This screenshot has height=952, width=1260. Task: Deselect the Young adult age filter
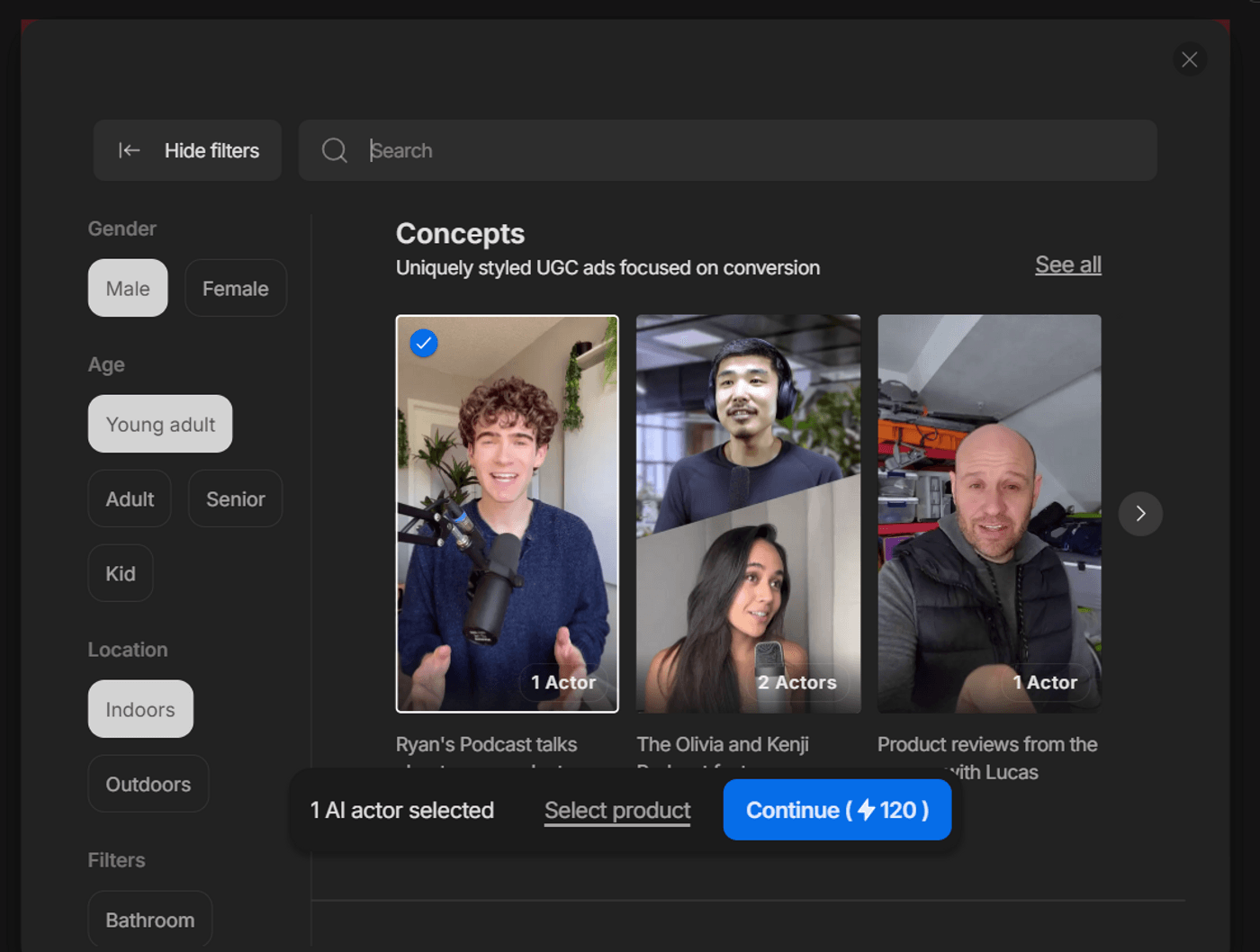pos(159,424)
